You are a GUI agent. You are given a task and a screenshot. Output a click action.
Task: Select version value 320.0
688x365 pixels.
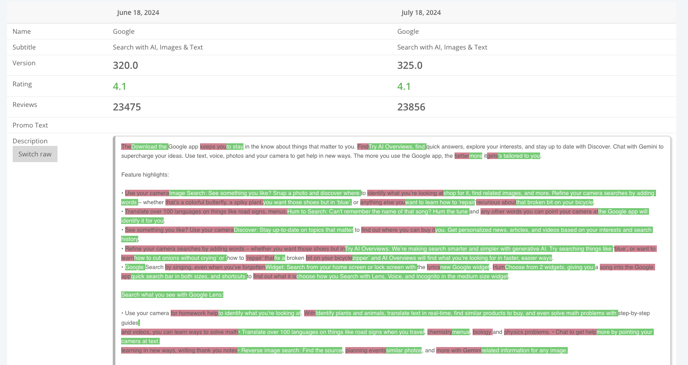[x=125, y=65]
